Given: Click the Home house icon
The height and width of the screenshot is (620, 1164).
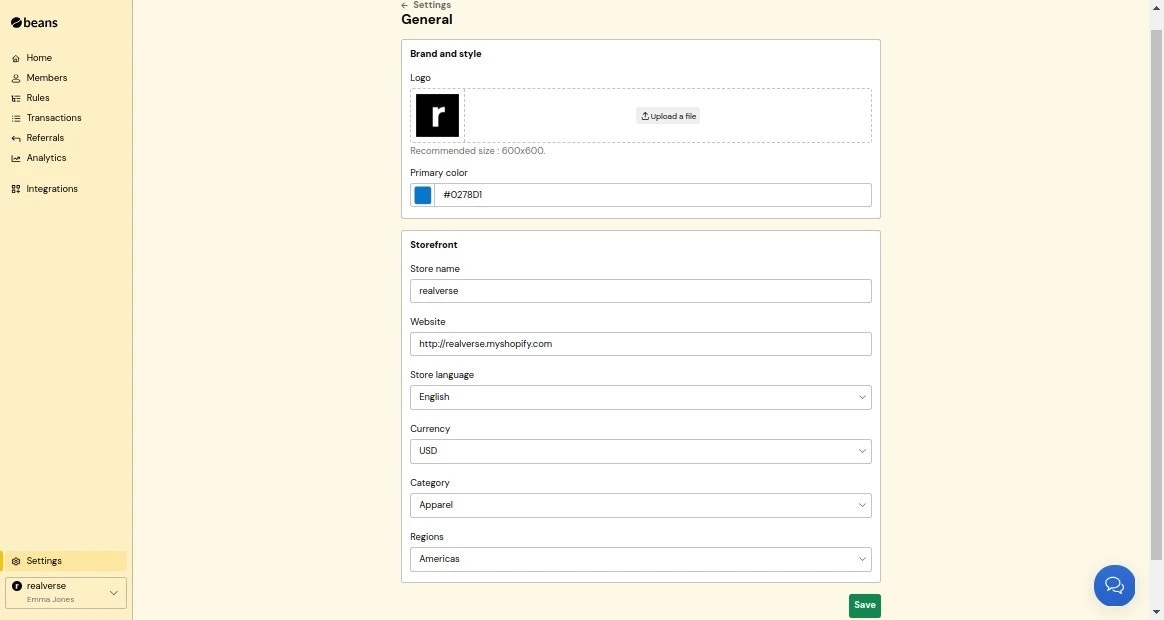Looking at the screenshot, I should [x=16, y=58].
